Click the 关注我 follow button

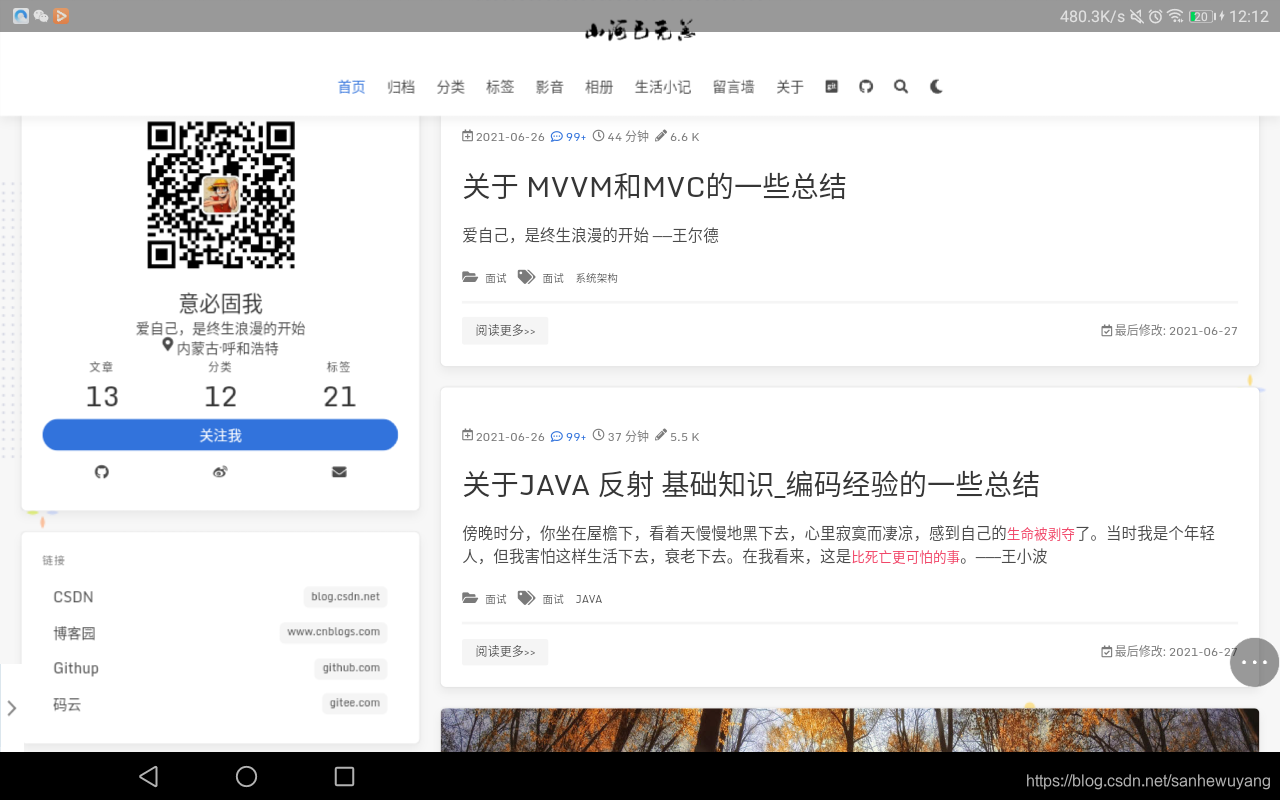pyautogui.click(x=220, y=434)
